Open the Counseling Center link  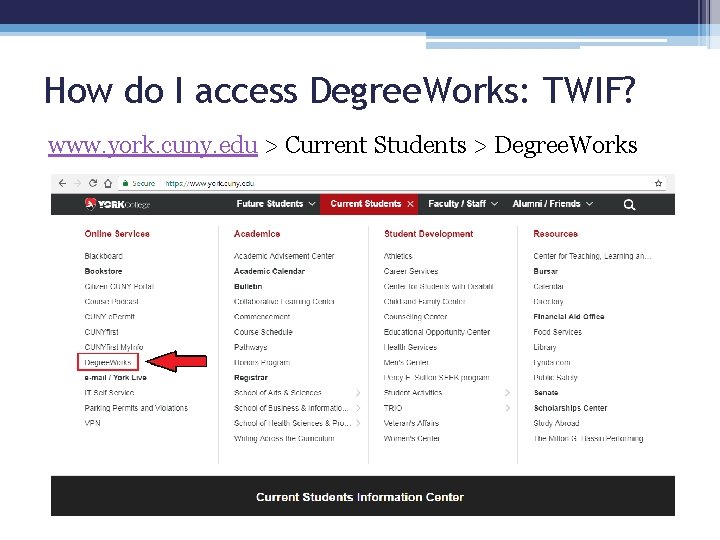point(415,317)
